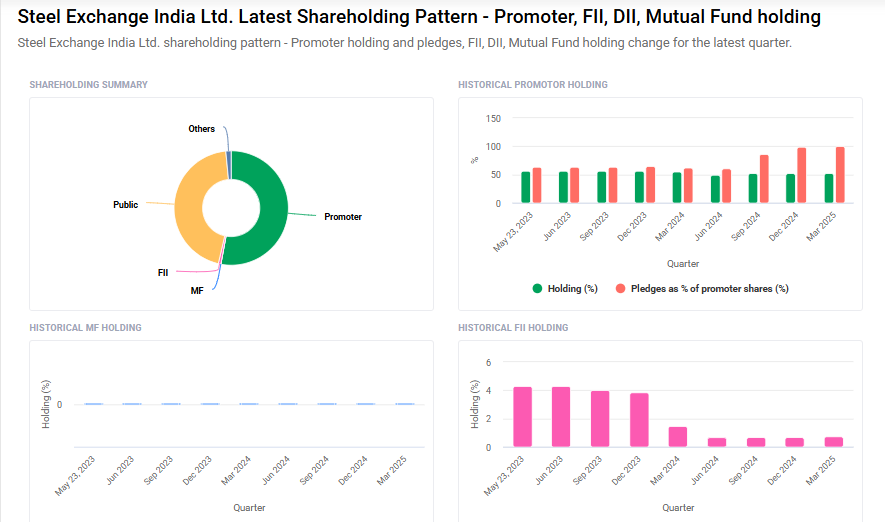Screen dimensions: 885x522
Task: Click the Mar 2025 green promoter holding bar
Action: (x=829, y=188)
